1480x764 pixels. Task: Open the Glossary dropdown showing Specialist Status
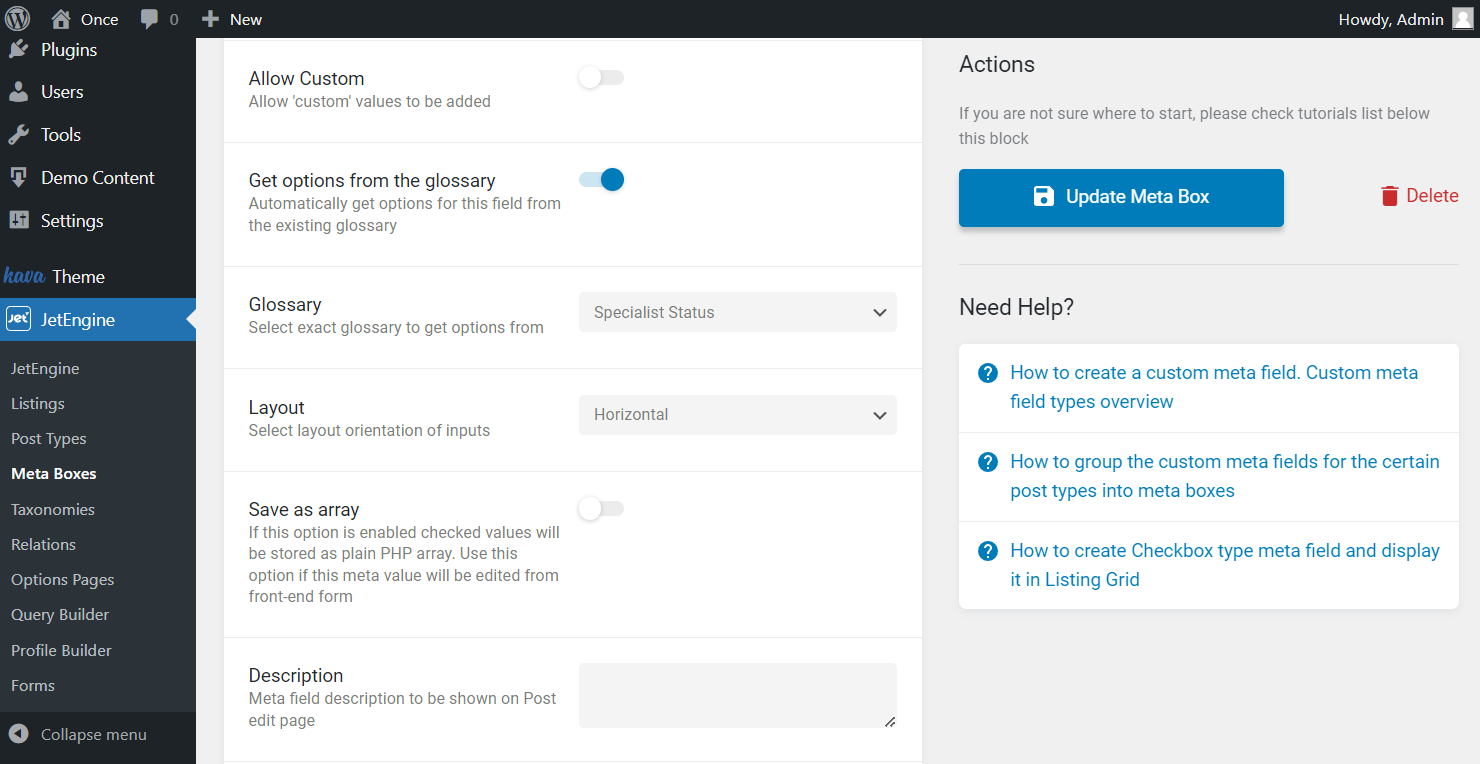coord(738,312)
